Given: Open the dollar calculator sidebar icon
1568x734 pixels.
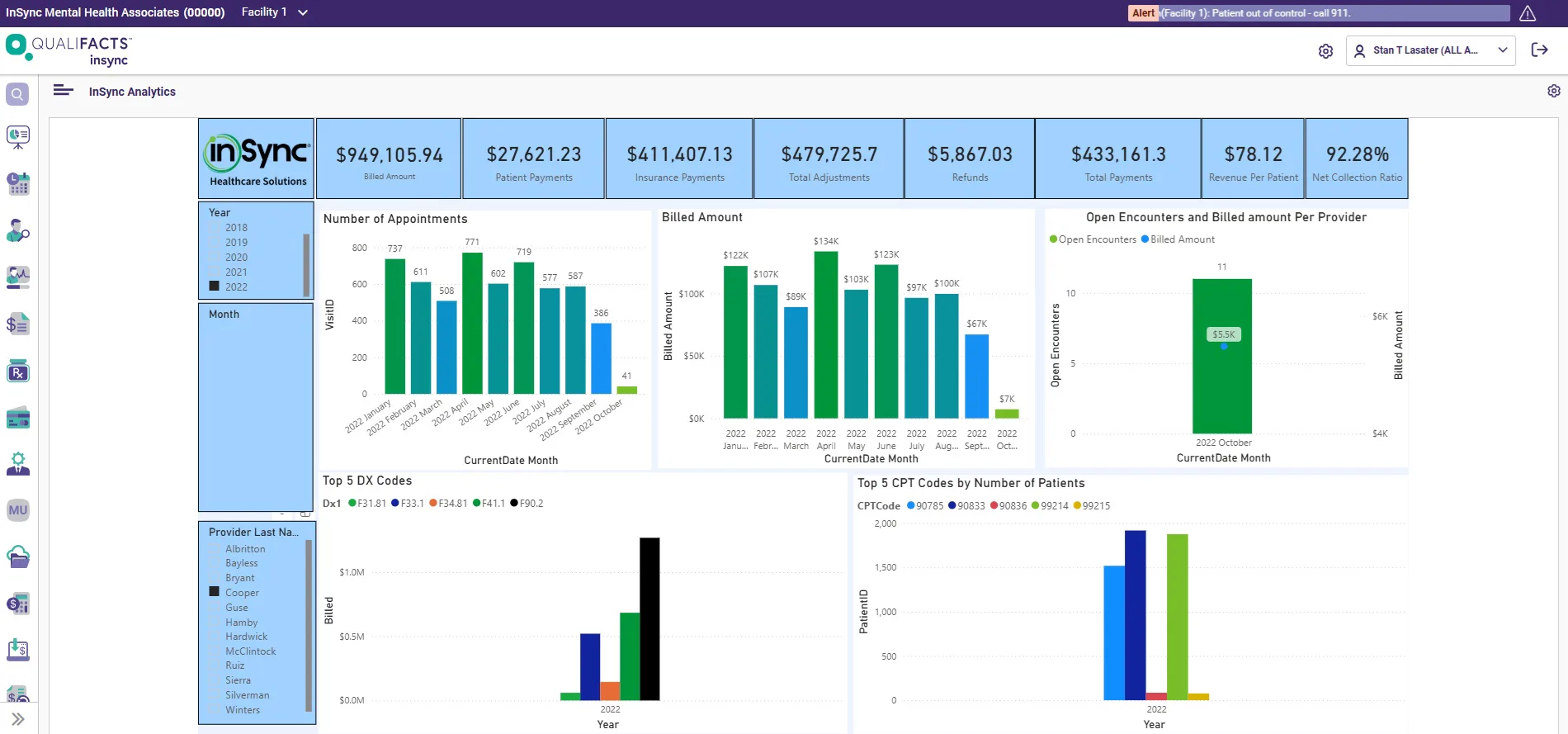Looking at the screenshot, I should [17, 604].
